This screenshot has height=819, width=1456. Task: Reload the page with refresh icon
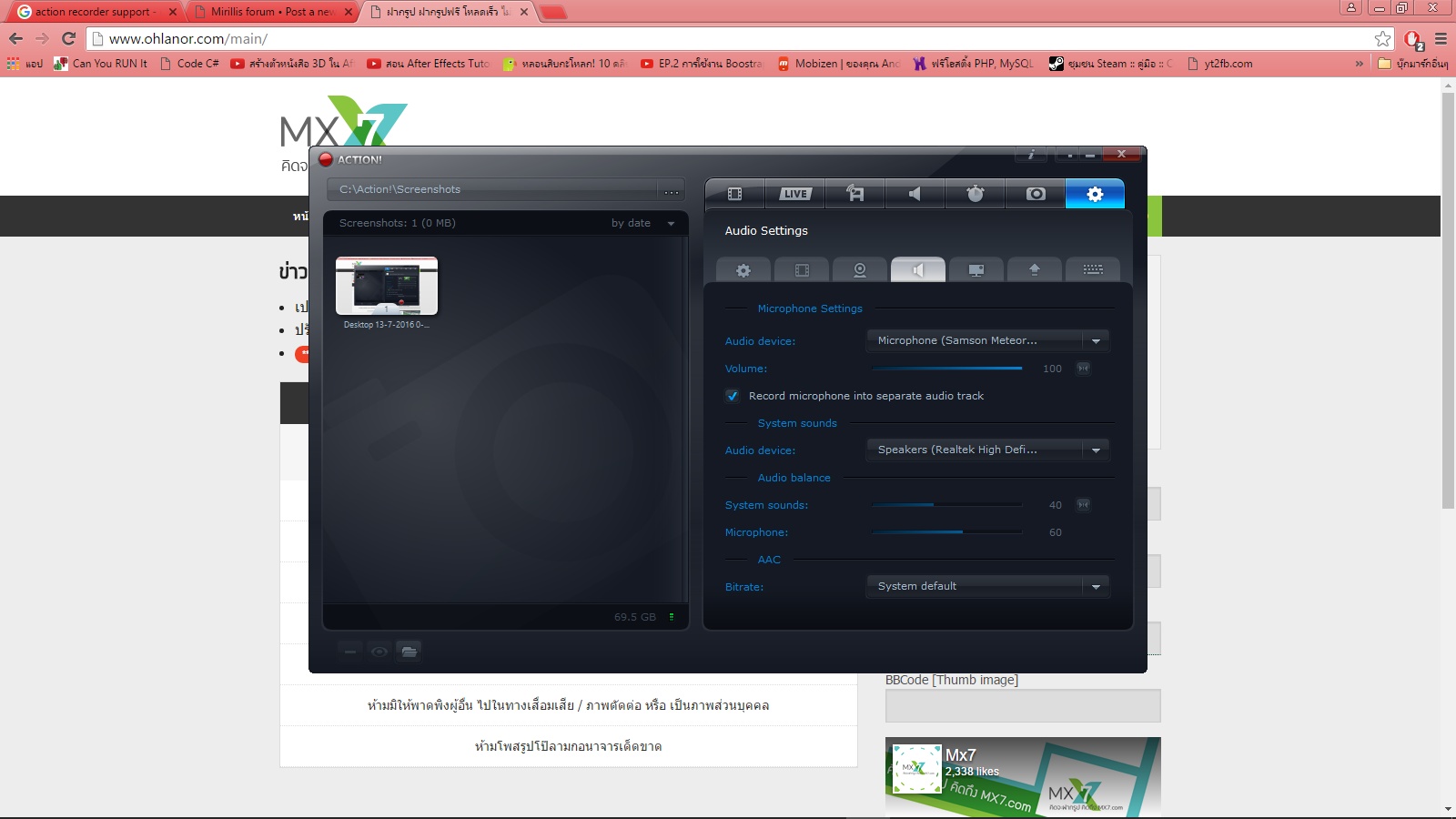coord(68,38)
